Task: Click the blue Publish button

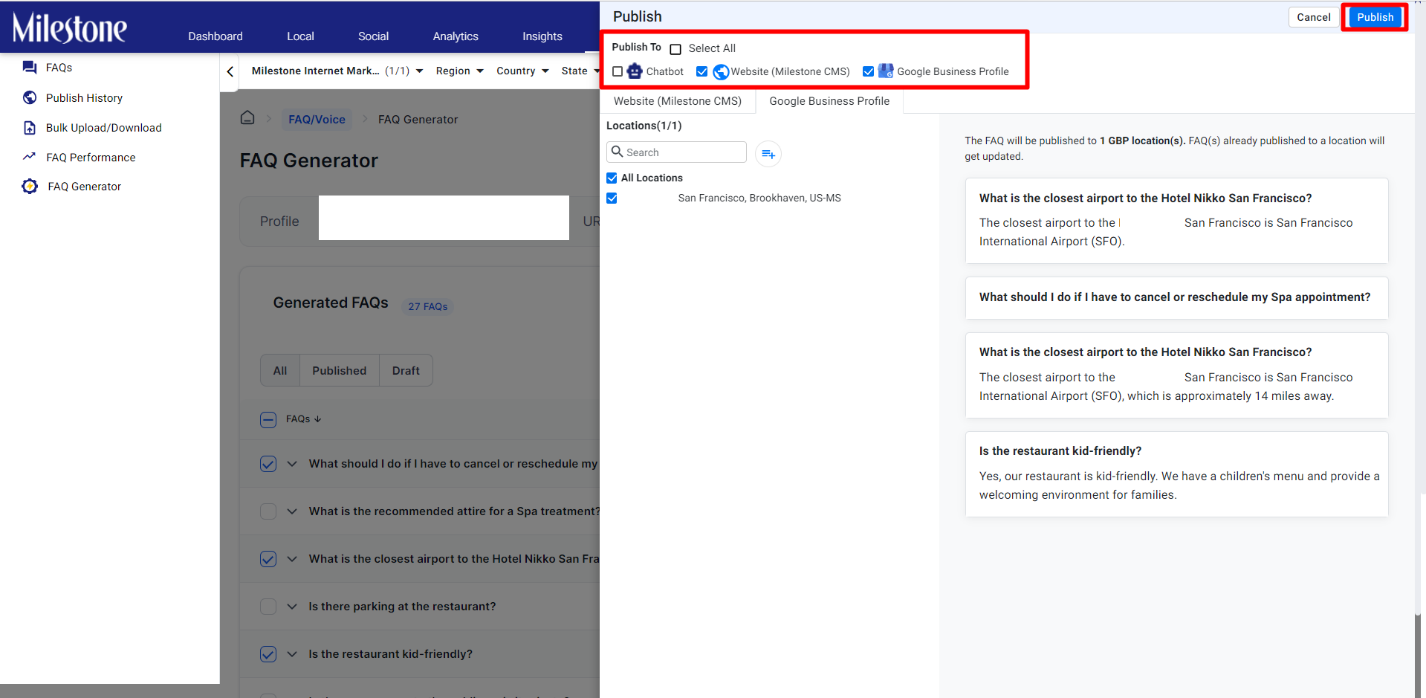Action: coord(1375,17)
